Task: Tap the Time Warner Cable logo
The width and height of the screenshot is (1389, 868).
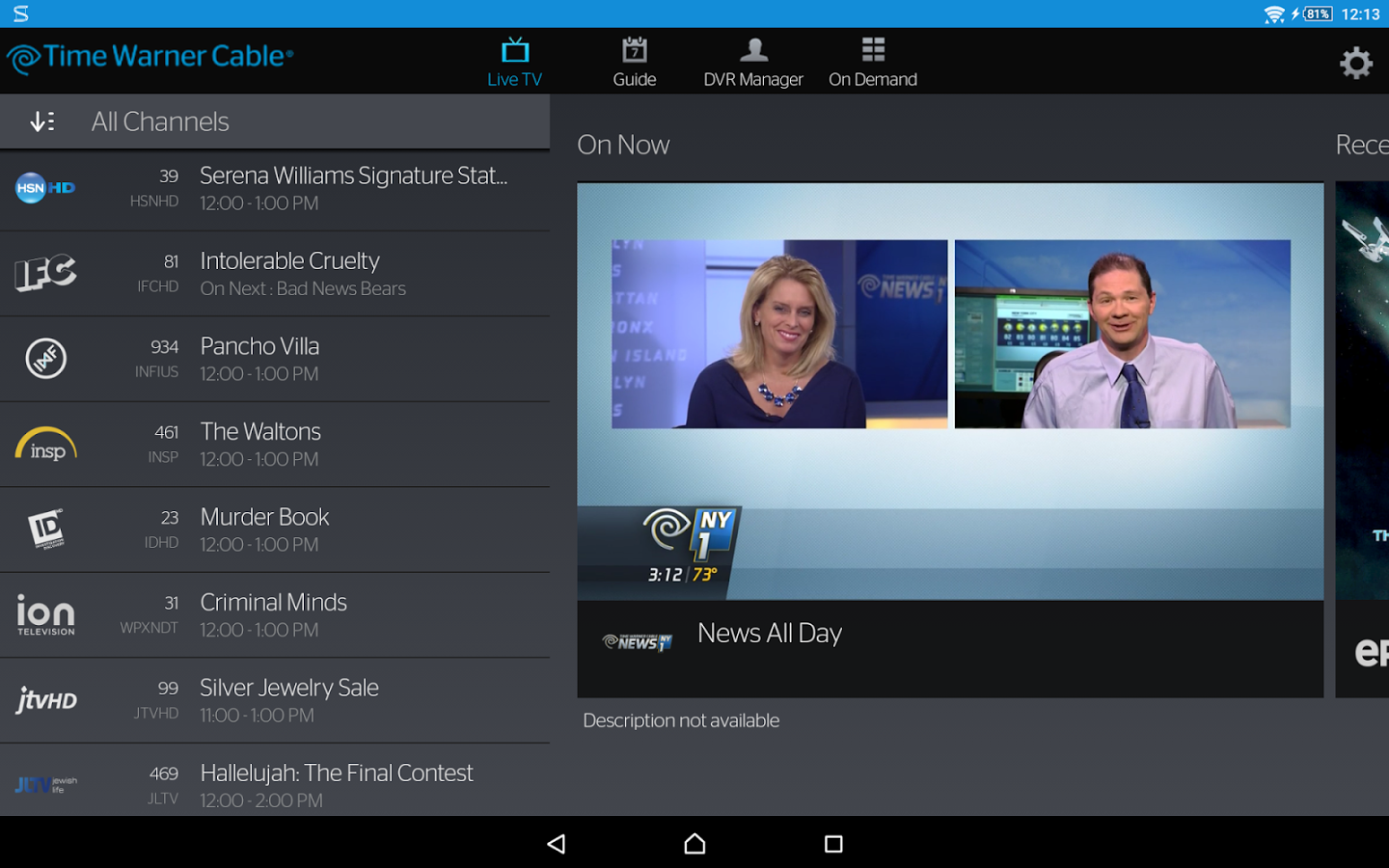Action: (x=150, y=58)
